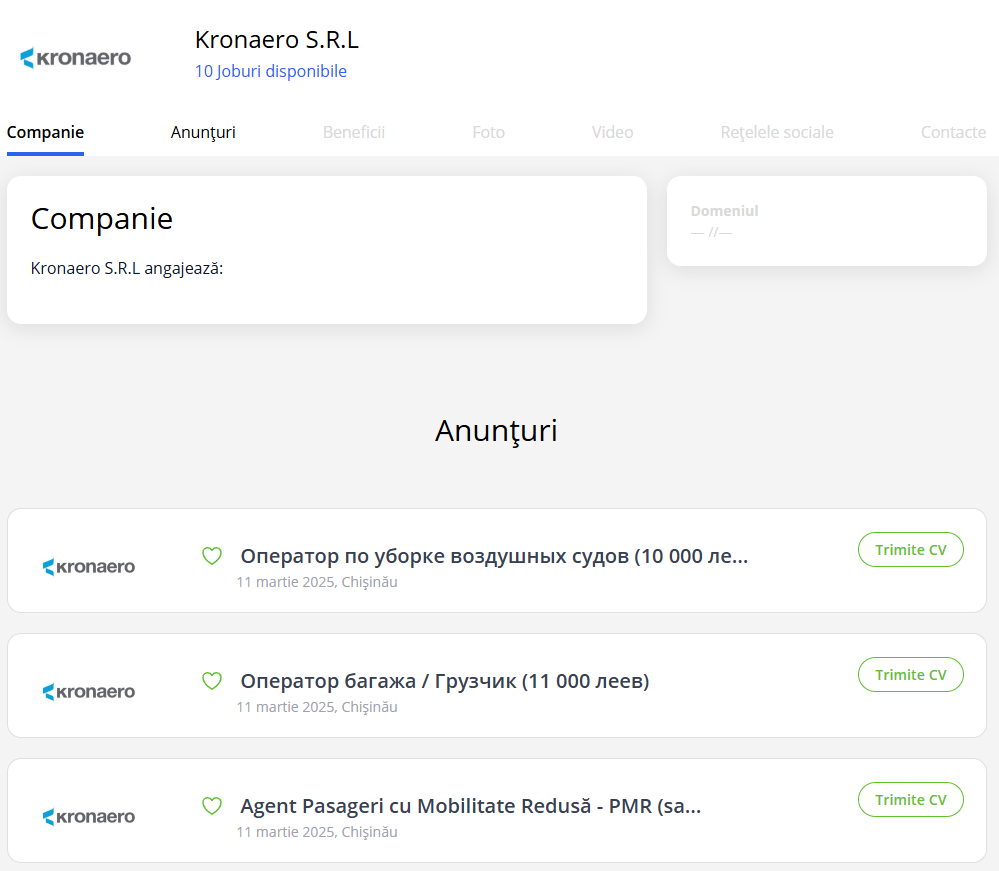Select the Beneficii tab
Viewport: 999px width, 871px height.
tap(354, 132)
